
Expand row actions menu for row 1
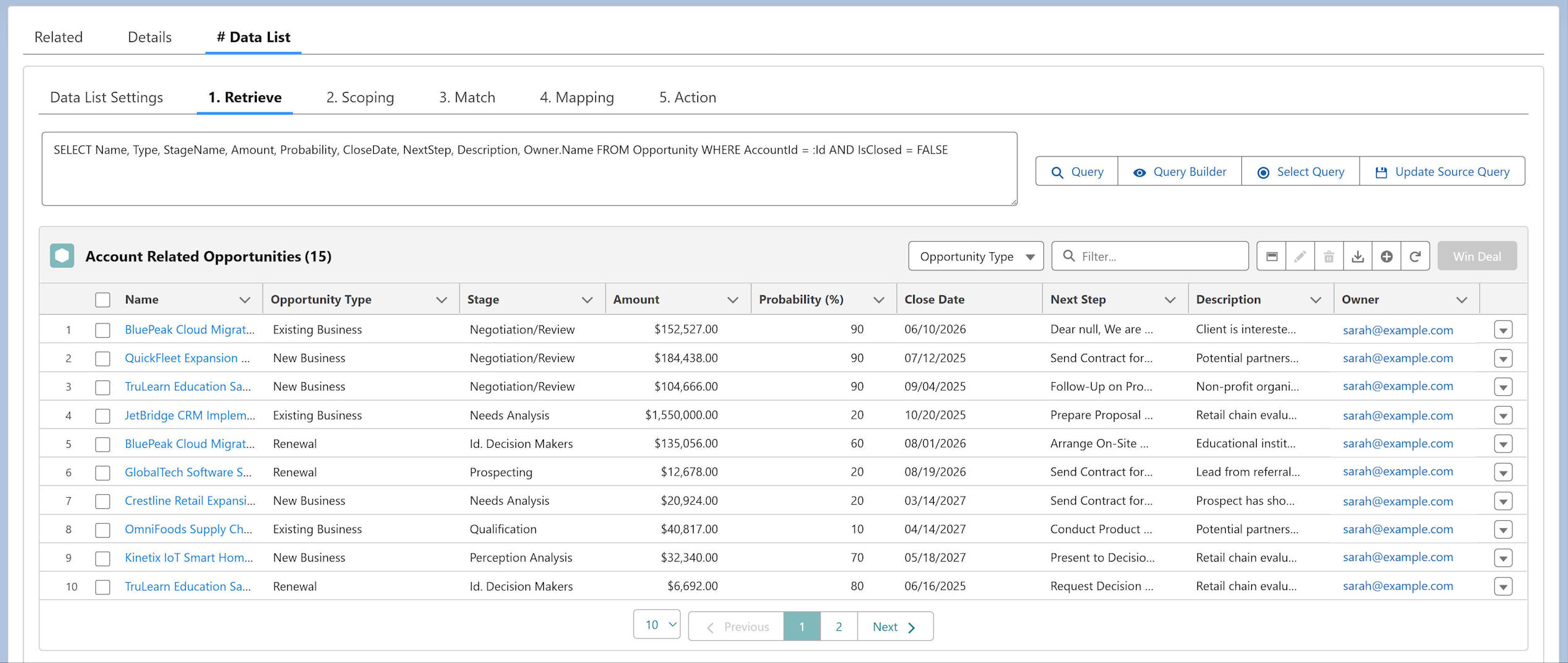[1503, 330]
